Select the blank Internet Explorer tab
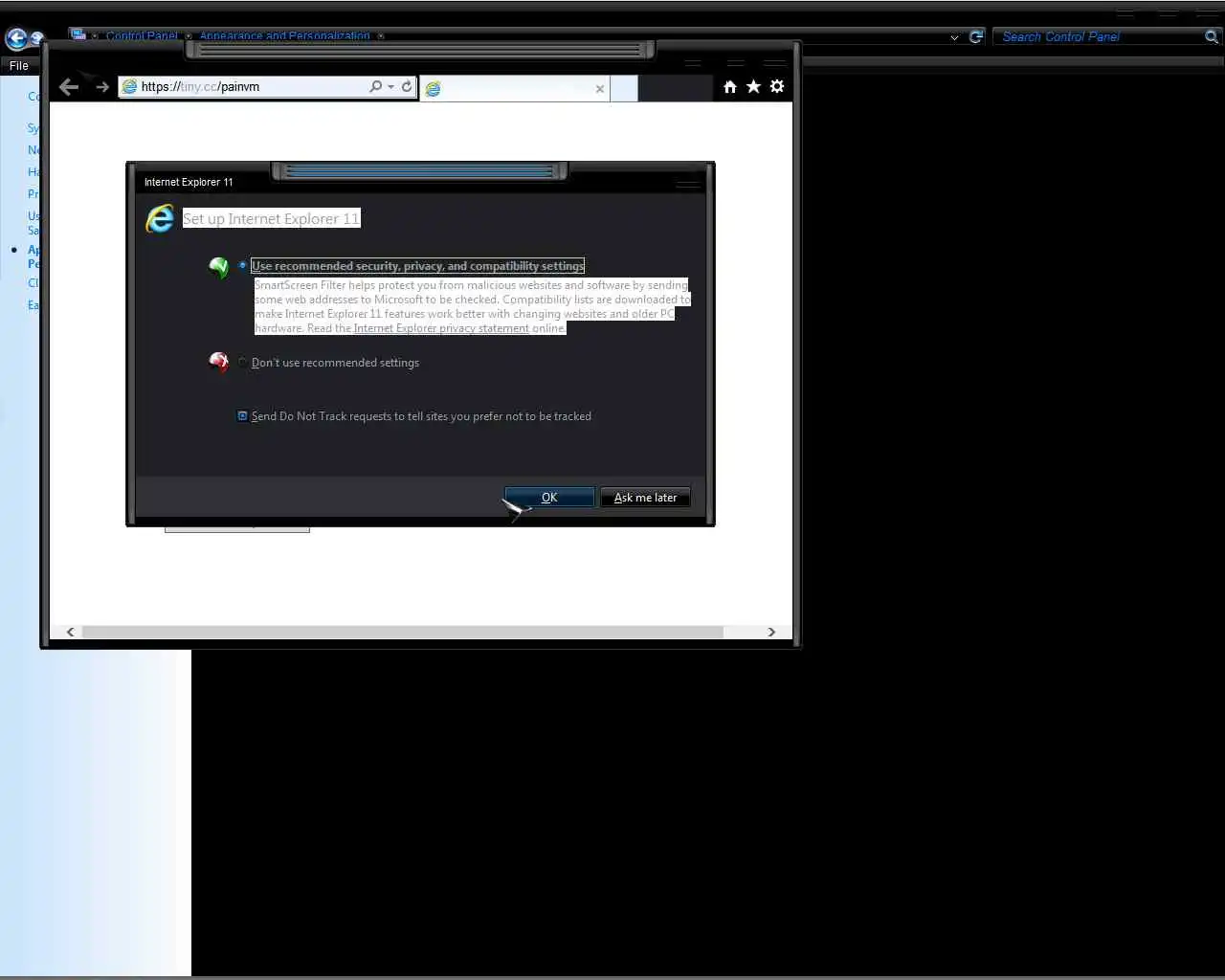 (515, 88)
